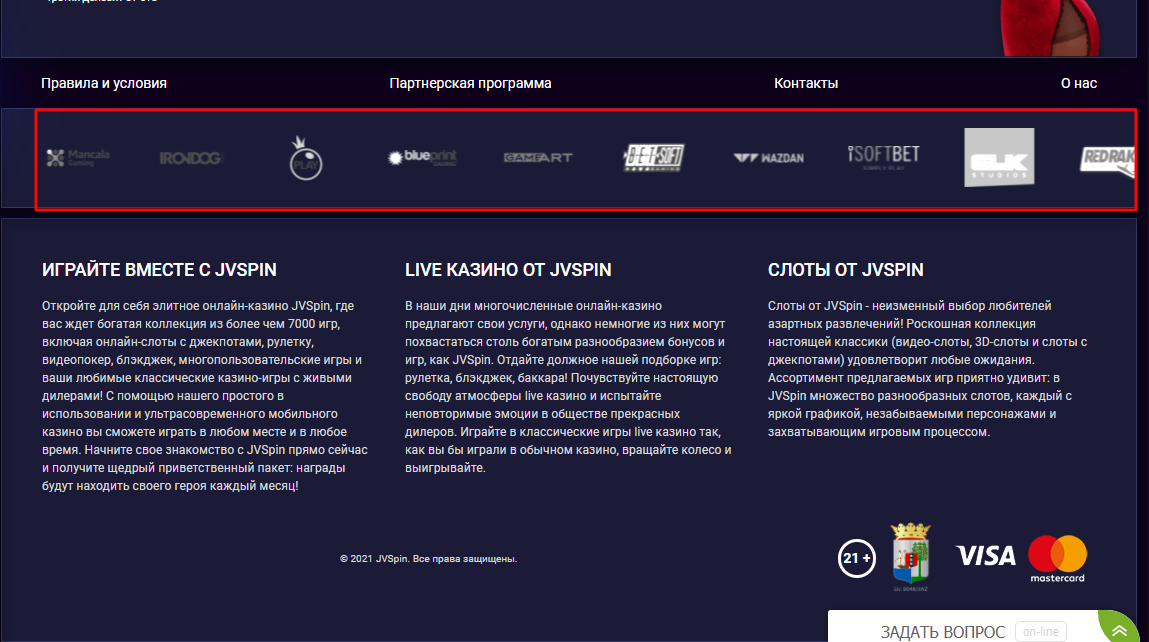Click the on-line status badge
Screen dimensions: 1149x642
click(x=1041, y=632)
